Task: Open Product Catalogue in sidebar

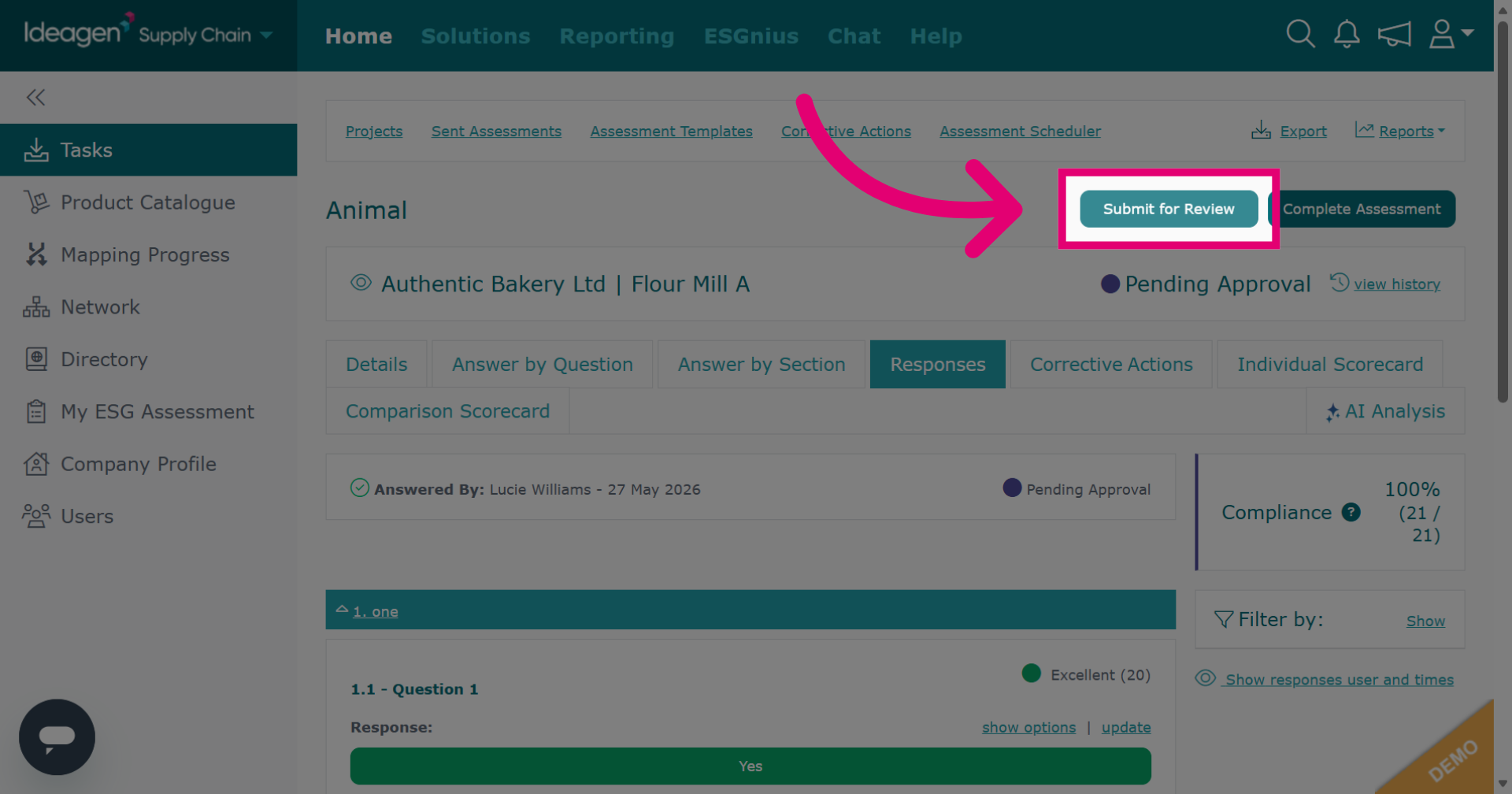Action: tap(148, 202)
